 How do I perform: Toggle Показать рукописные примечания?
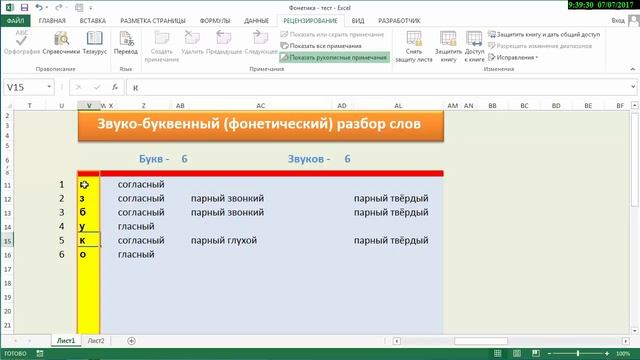[x=334, y=58]
